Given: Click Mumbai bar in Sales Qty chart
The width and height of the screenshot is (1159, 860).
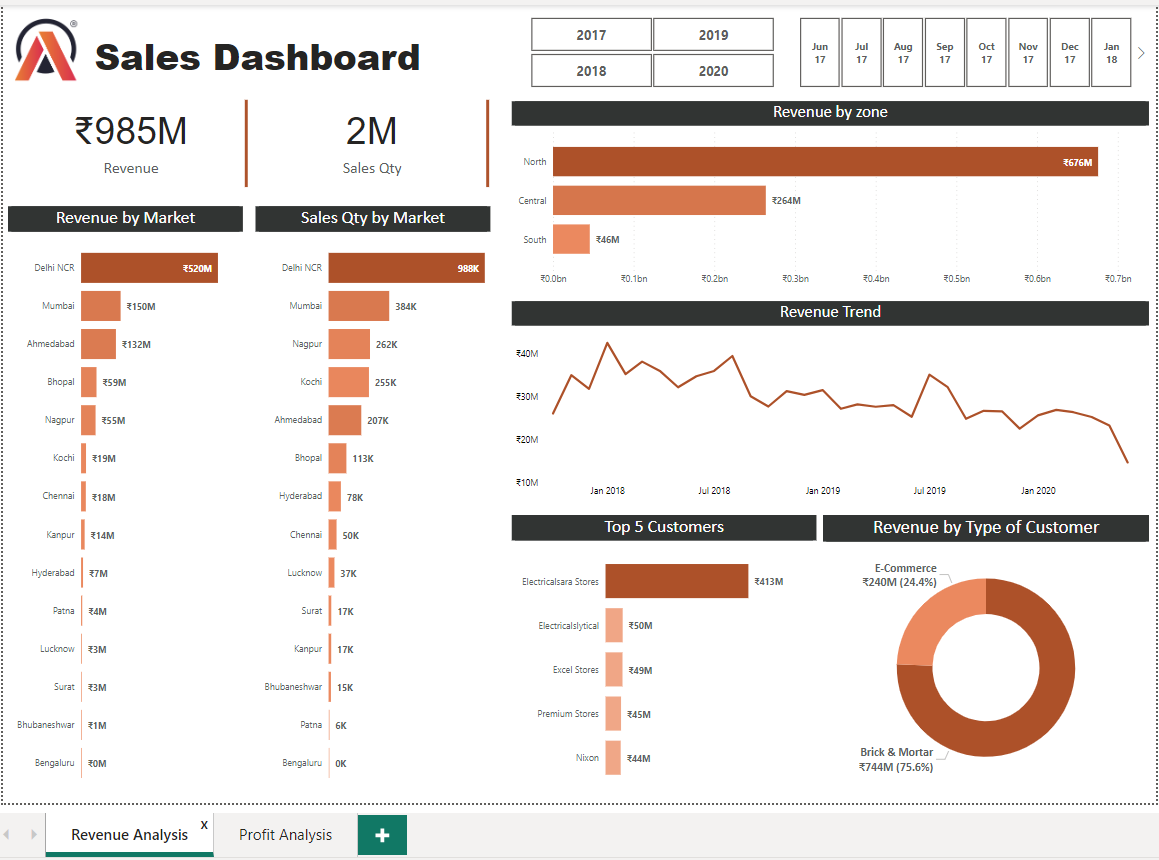Looking at the screenshot, I should pyautogui.click(x=358, y=306).
